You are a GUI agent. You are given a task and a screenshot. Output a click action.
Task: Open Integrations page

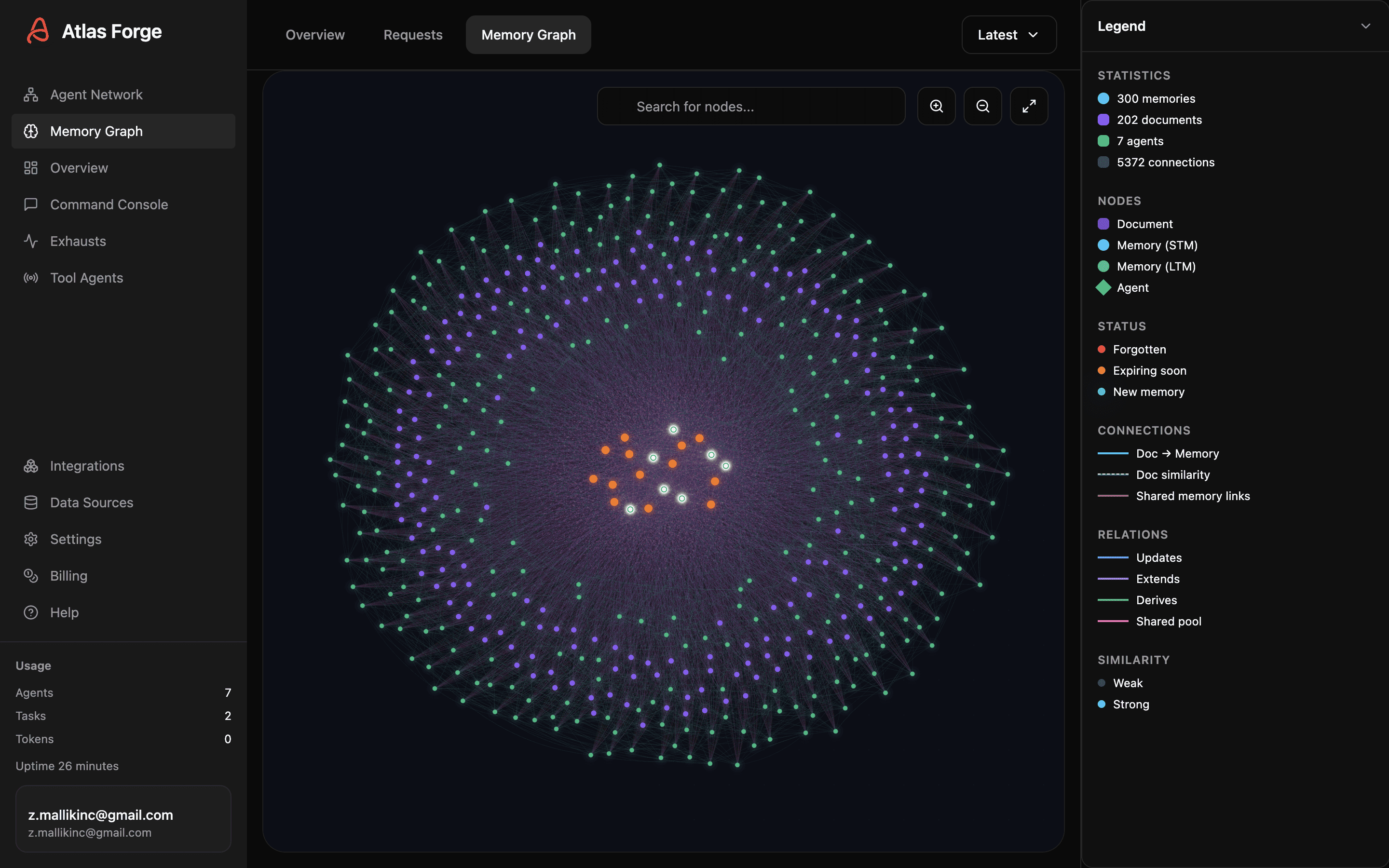pos(87,466)
